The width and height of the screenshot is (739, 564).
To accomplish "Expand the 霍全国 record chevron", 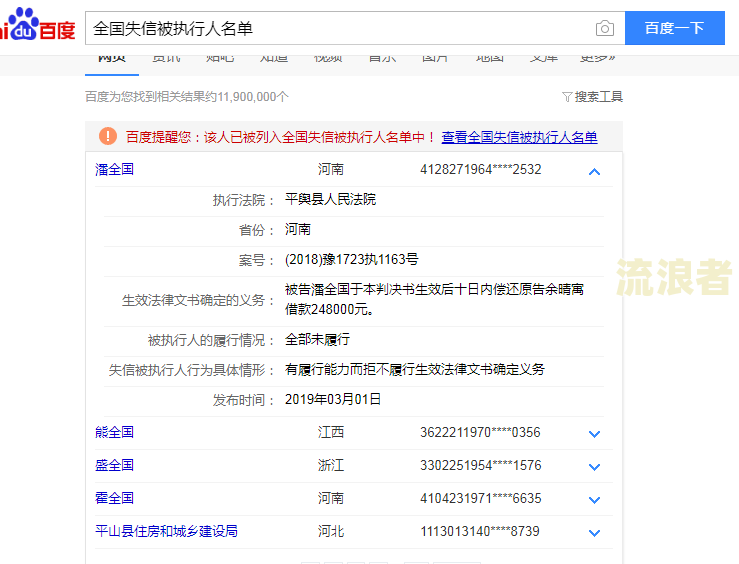I will click(594, 500).
